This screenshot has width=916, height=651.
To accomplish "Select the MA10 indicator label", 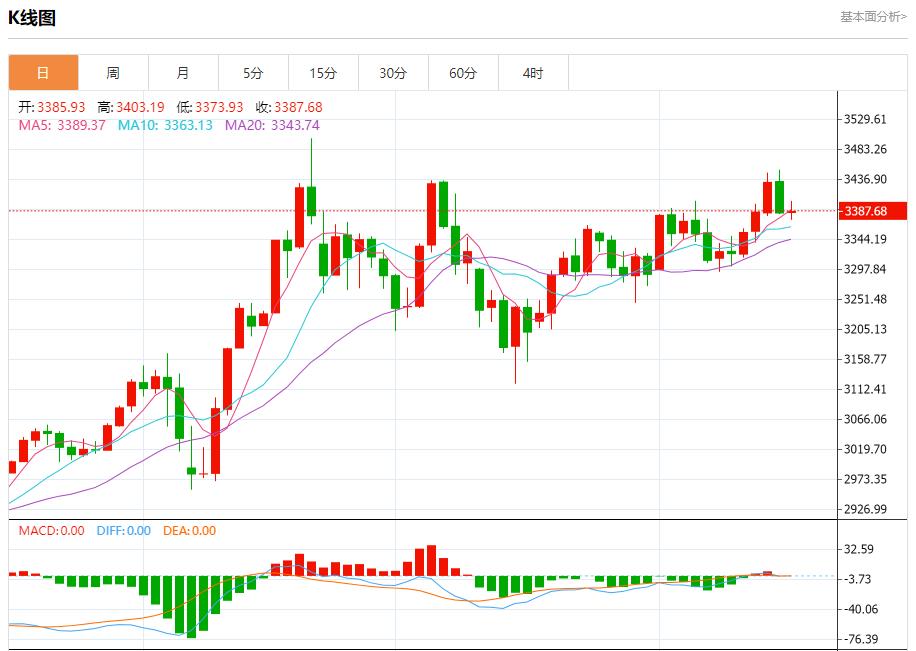I will [165, 125].
